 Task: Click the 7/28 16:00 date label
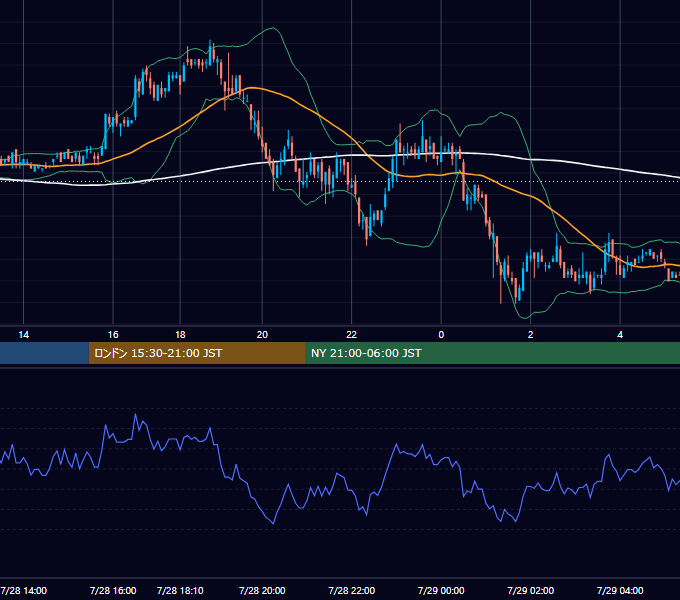coord(113,590)
